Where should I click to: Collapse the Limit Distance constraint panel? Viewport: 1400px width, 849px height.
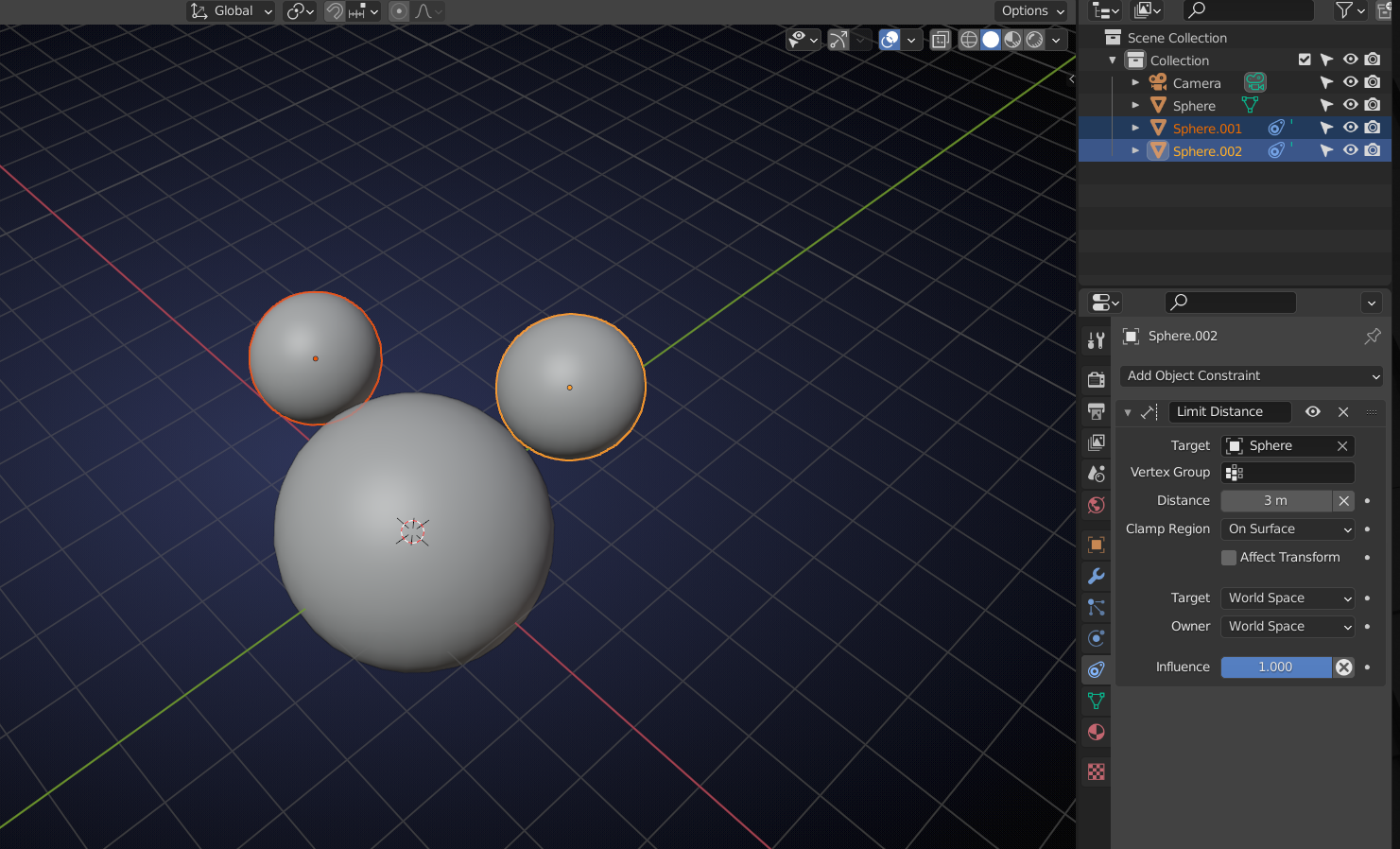[x=1128, y=412]
